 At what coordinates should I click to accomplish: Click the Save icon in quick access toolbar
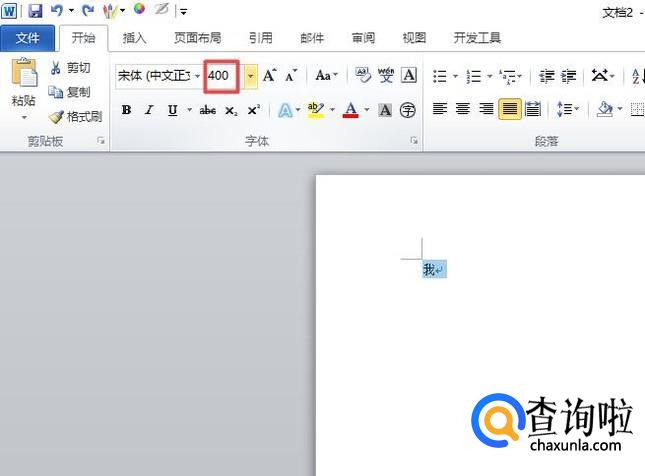coord(35,11)
